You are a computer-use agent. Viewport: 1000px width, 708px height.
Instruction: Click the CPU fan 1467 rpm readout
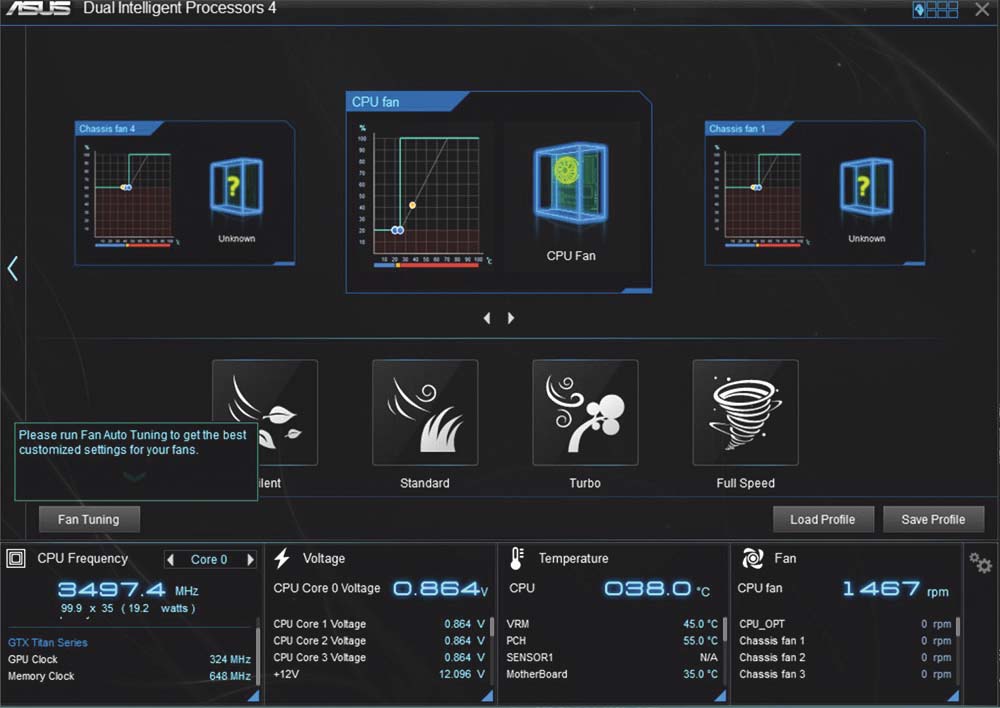point(895,589)
